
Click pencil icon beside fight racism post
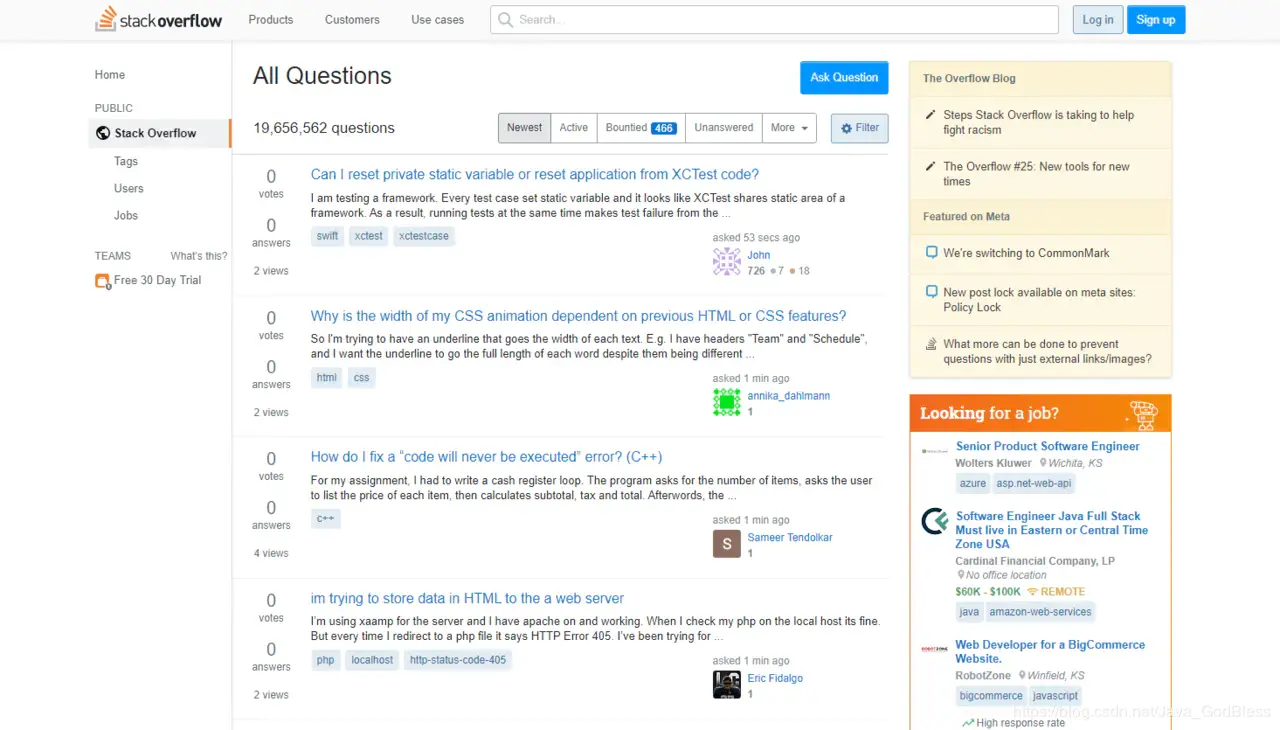tap(931, 115)
